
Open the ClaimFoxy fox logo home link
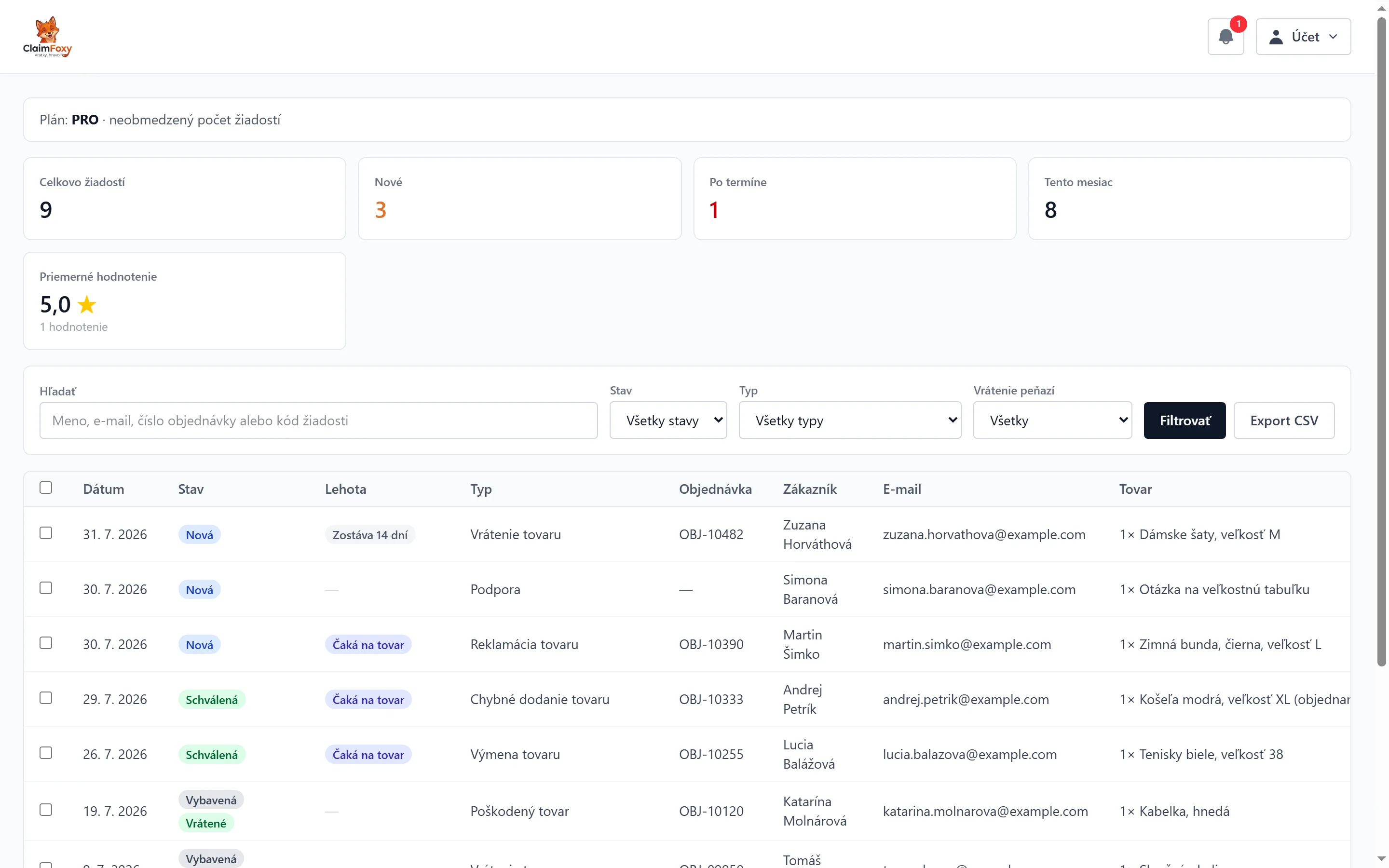47,37
